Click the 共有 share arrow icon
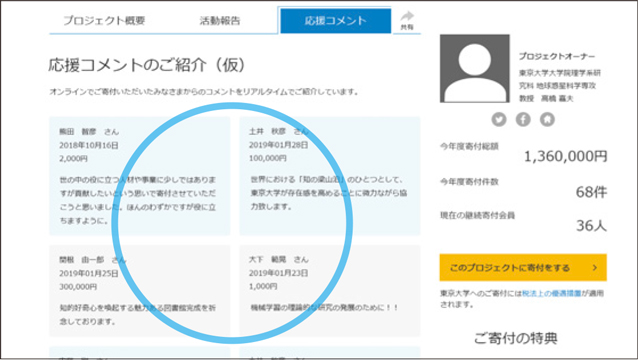This screenshot has width=638, height=360. coord(407,16)
